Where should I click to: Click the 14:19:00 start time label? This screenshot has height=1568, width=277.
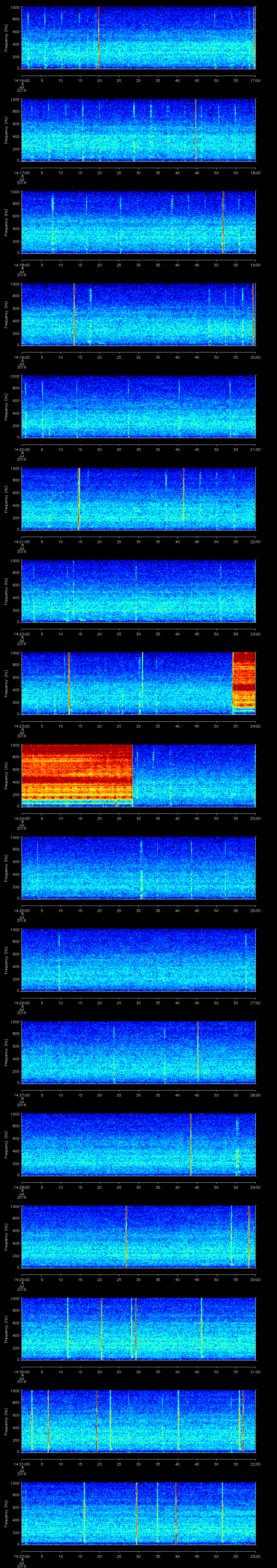pos(22,357)
